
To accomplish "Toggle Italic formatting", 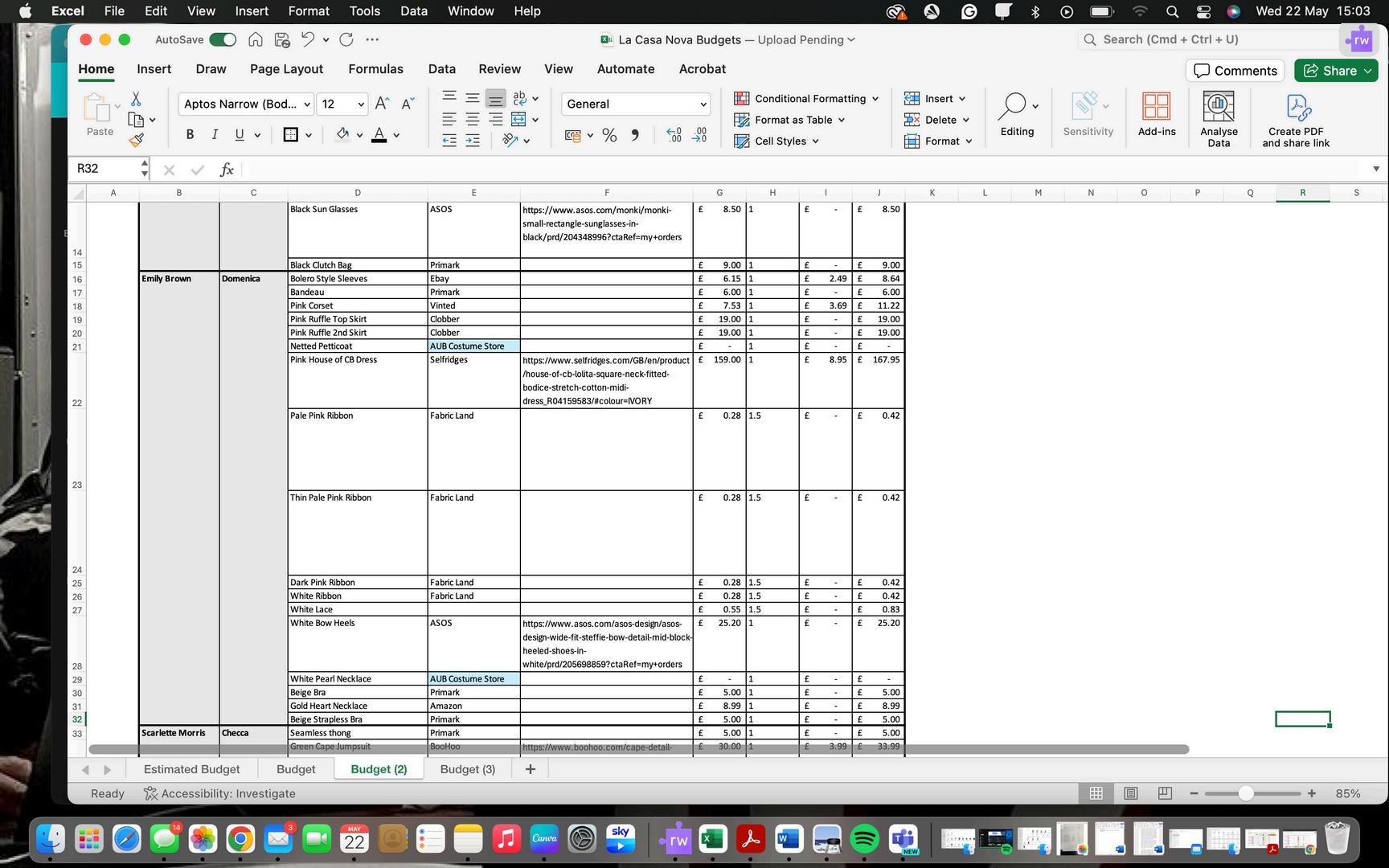I will tap(215, 134).
